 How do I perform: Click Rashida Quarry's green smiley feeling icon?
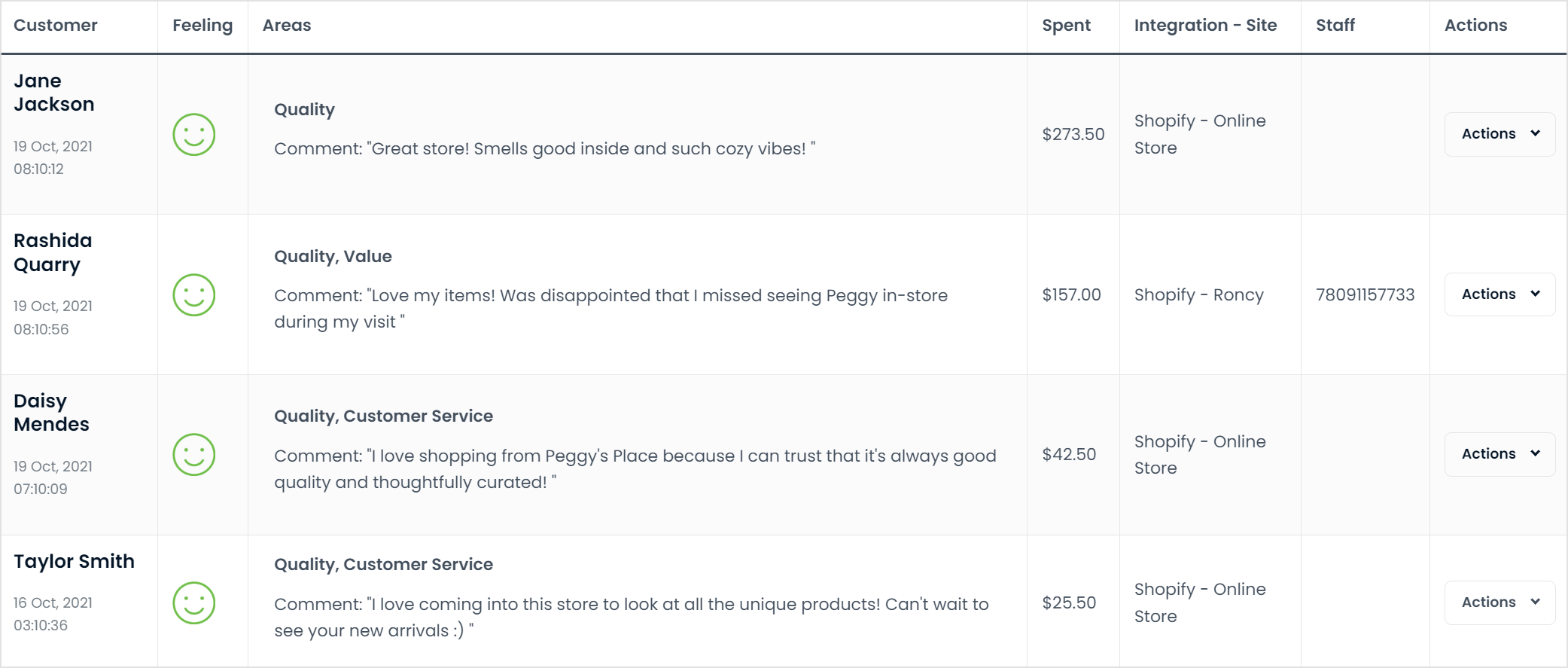click(x=194, y=294)
